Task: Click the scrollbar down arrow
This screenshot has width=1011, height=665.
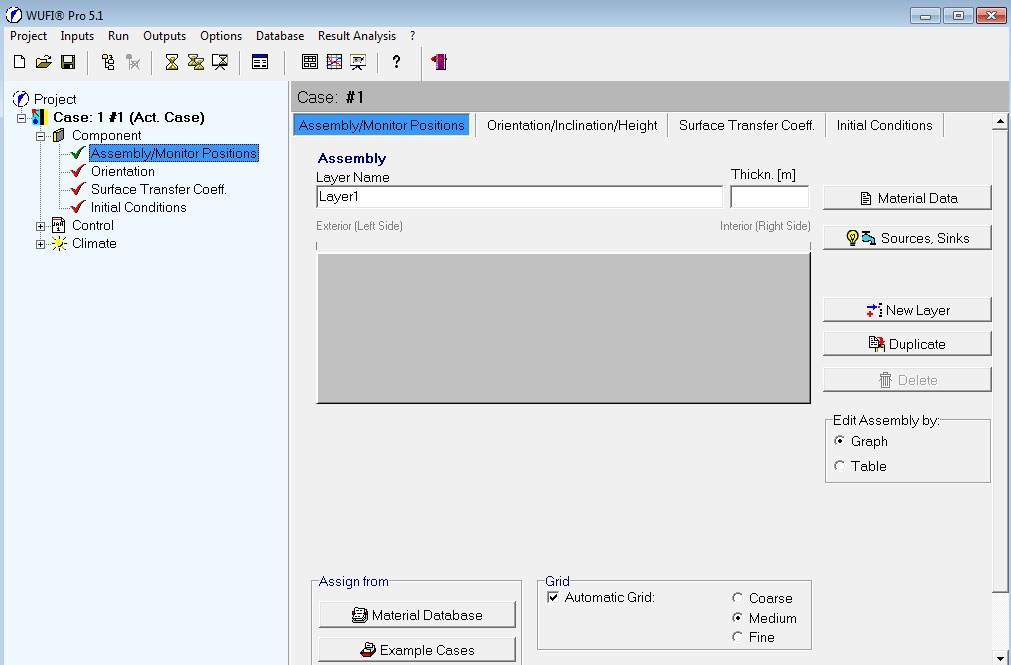Action: (1000, 658)
